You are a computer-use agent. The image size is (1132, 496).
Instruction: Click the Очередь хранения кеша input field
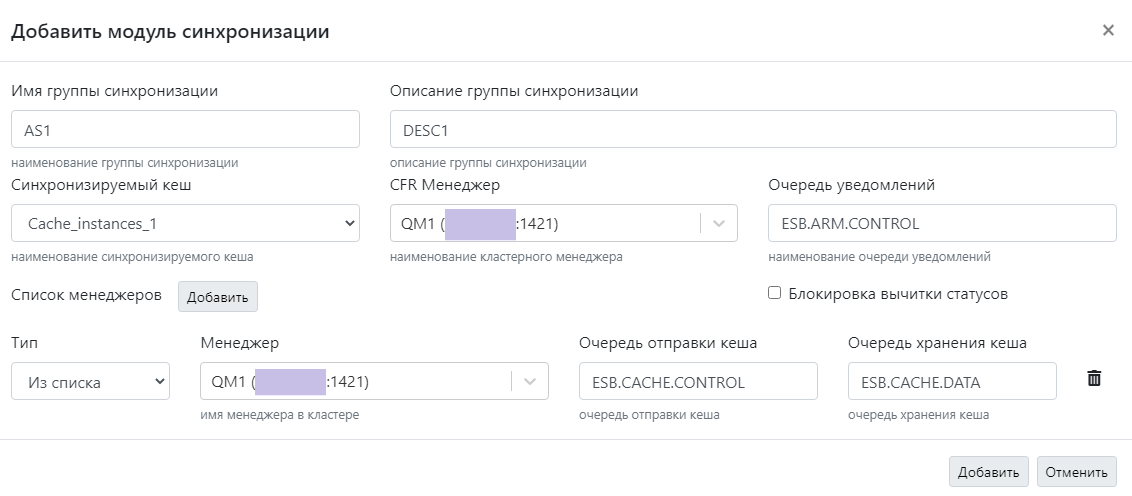pyautogui.click(x=951, y=381)
